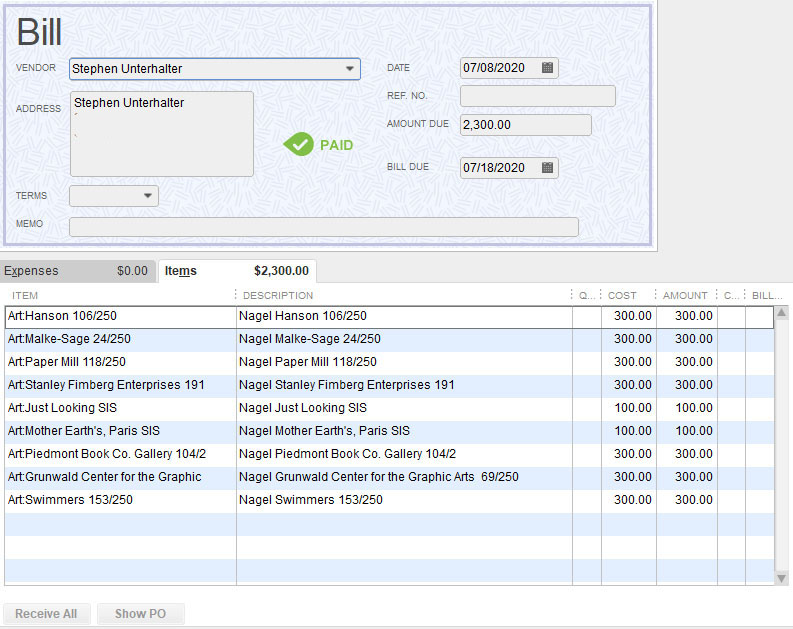793x629 pixels.
Task: Expand the Vendor dropdown list
Action: click(x=349, y=69)
